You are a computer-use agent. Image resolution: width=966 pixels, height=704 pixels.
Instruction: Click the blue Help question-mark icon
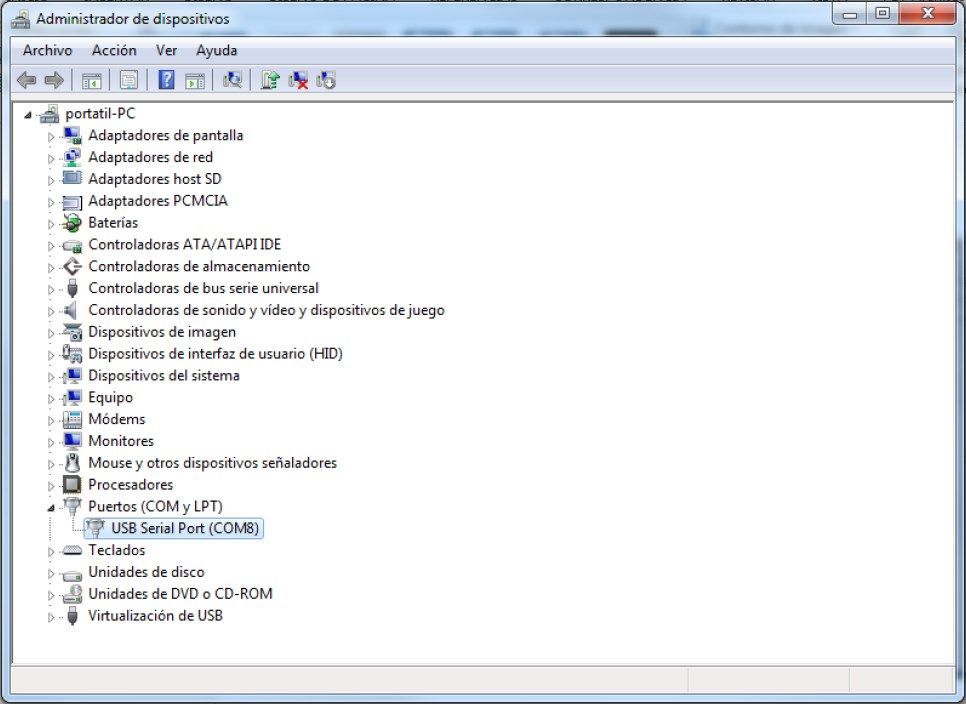[166, 80]
